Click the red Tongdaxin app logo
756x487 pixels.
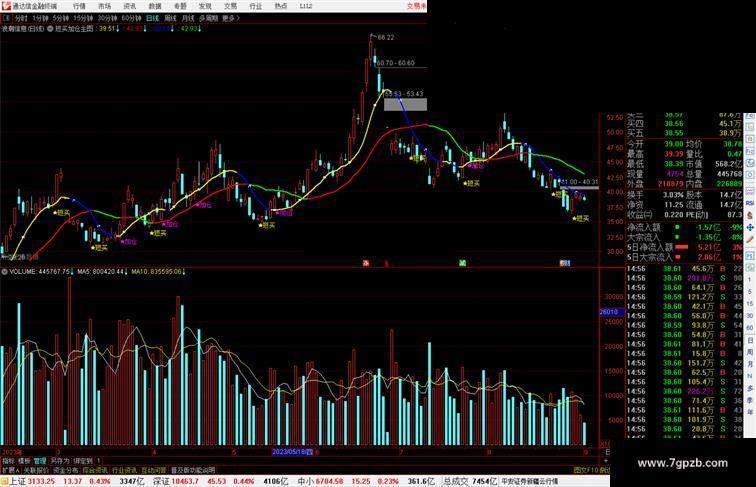pos(5,6)
